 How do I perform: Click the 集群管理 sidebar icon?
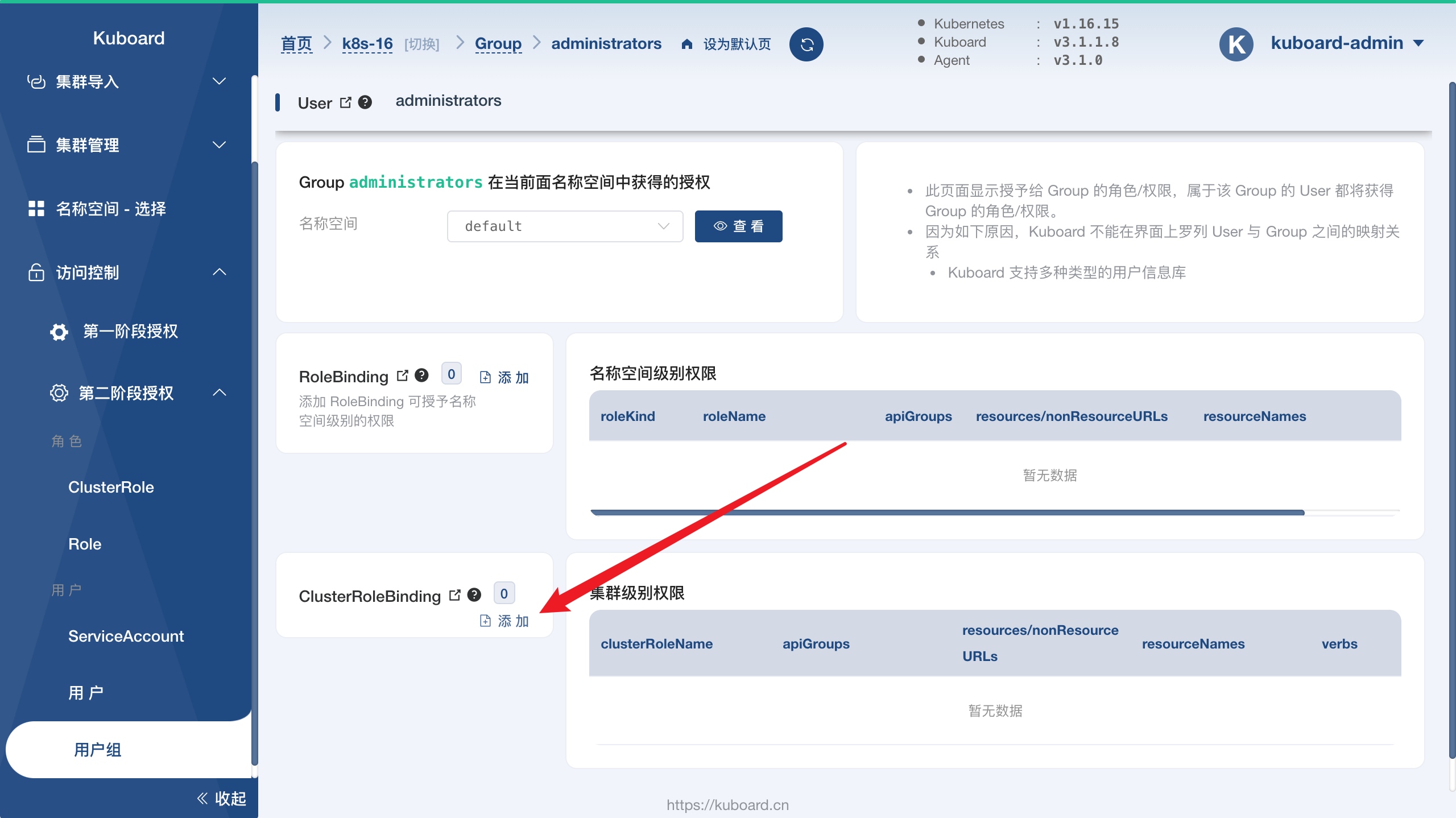[36, 144]
